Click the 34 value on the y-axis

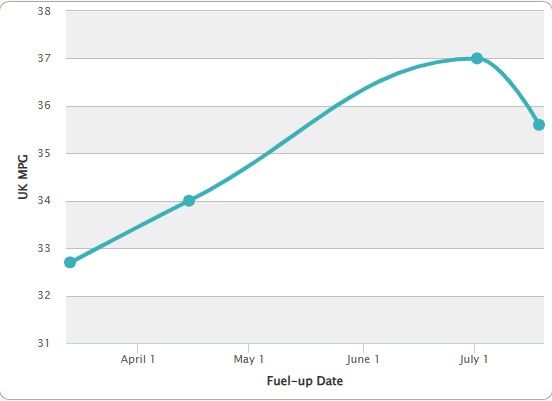coord(44,200)
